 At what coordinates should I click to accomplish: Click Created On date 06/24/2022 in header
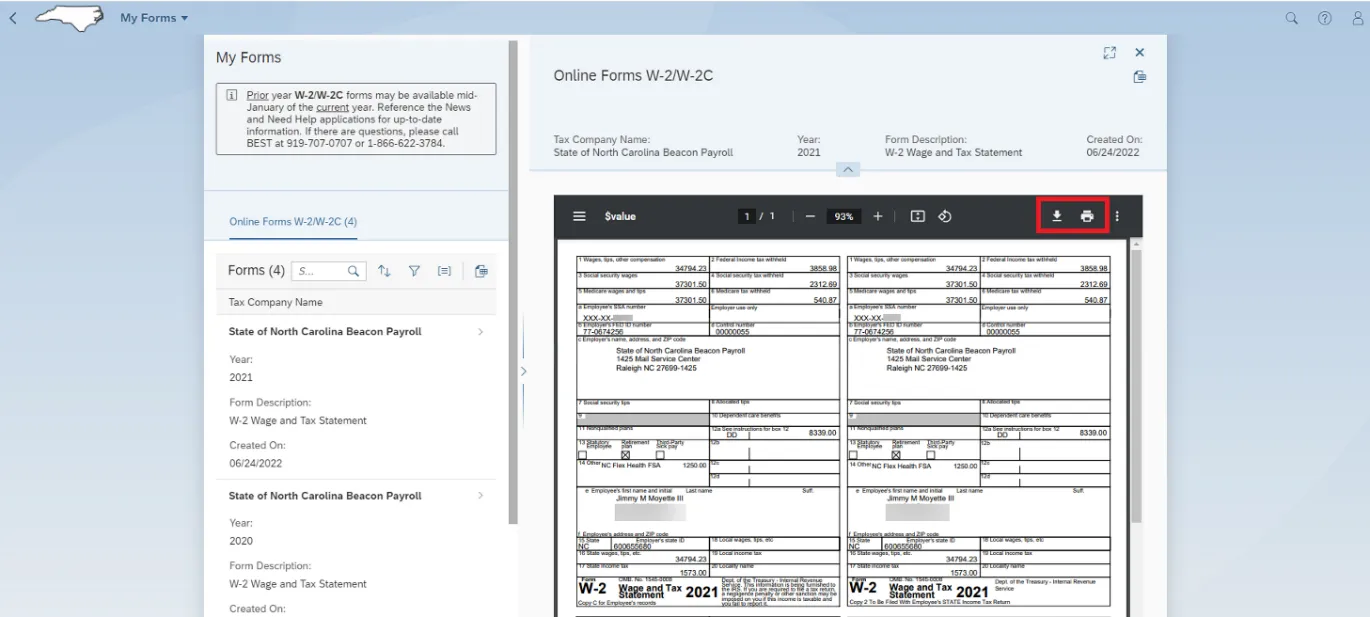point(1113,153)
